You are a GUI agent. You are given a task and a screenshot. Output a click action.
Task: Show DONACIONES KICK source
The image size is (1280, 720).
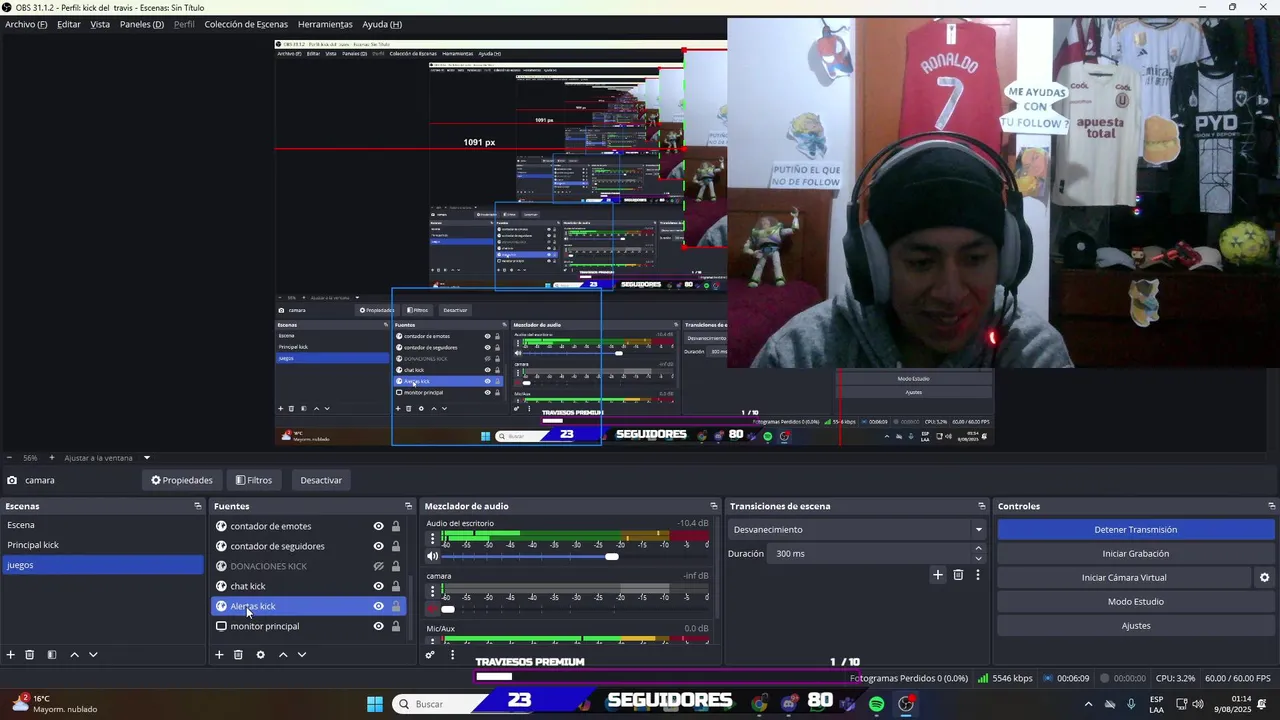378,566
